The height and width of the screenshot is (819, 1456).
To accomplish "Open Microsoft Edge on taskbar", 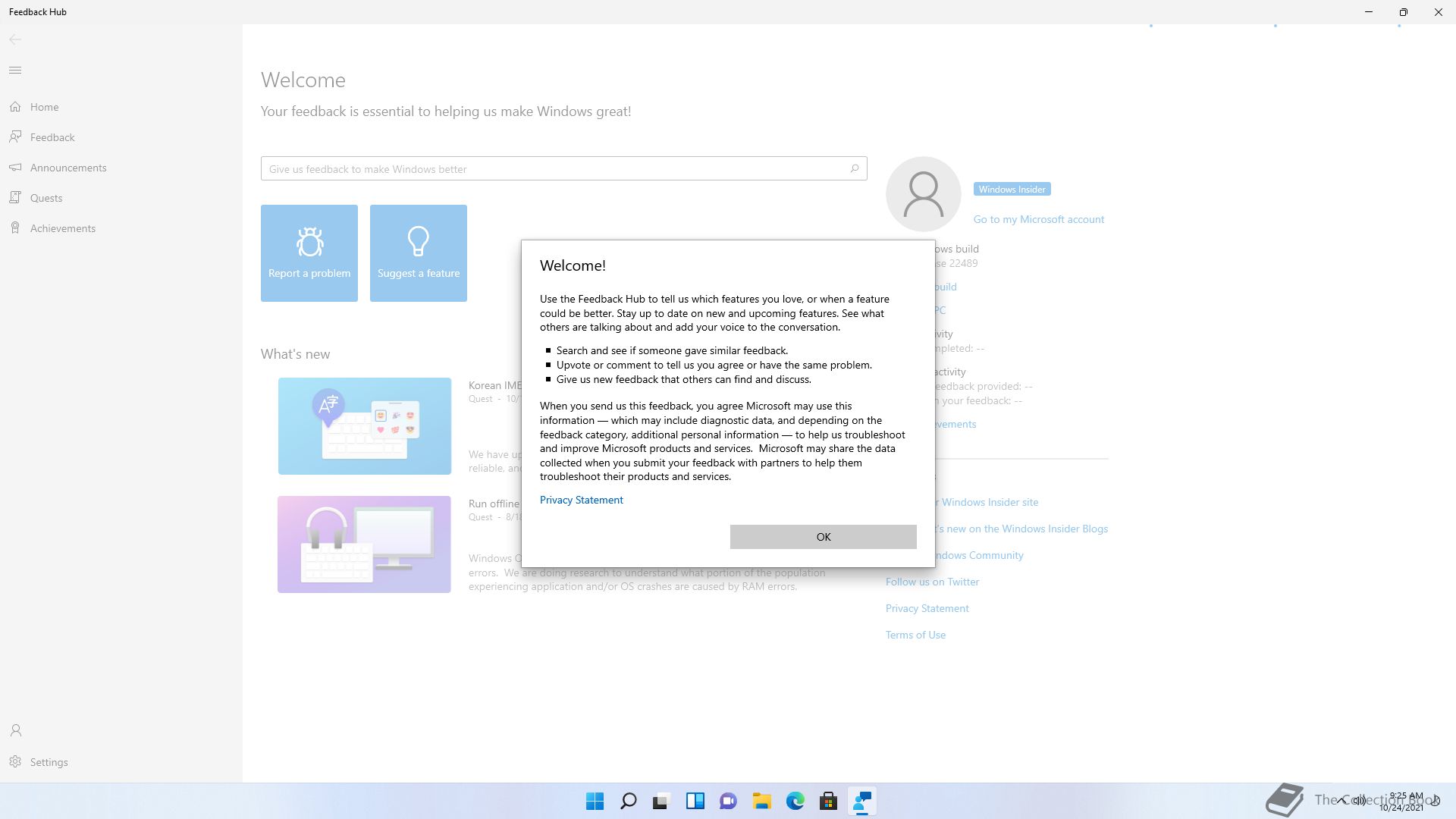I will [x=795, y=801].
